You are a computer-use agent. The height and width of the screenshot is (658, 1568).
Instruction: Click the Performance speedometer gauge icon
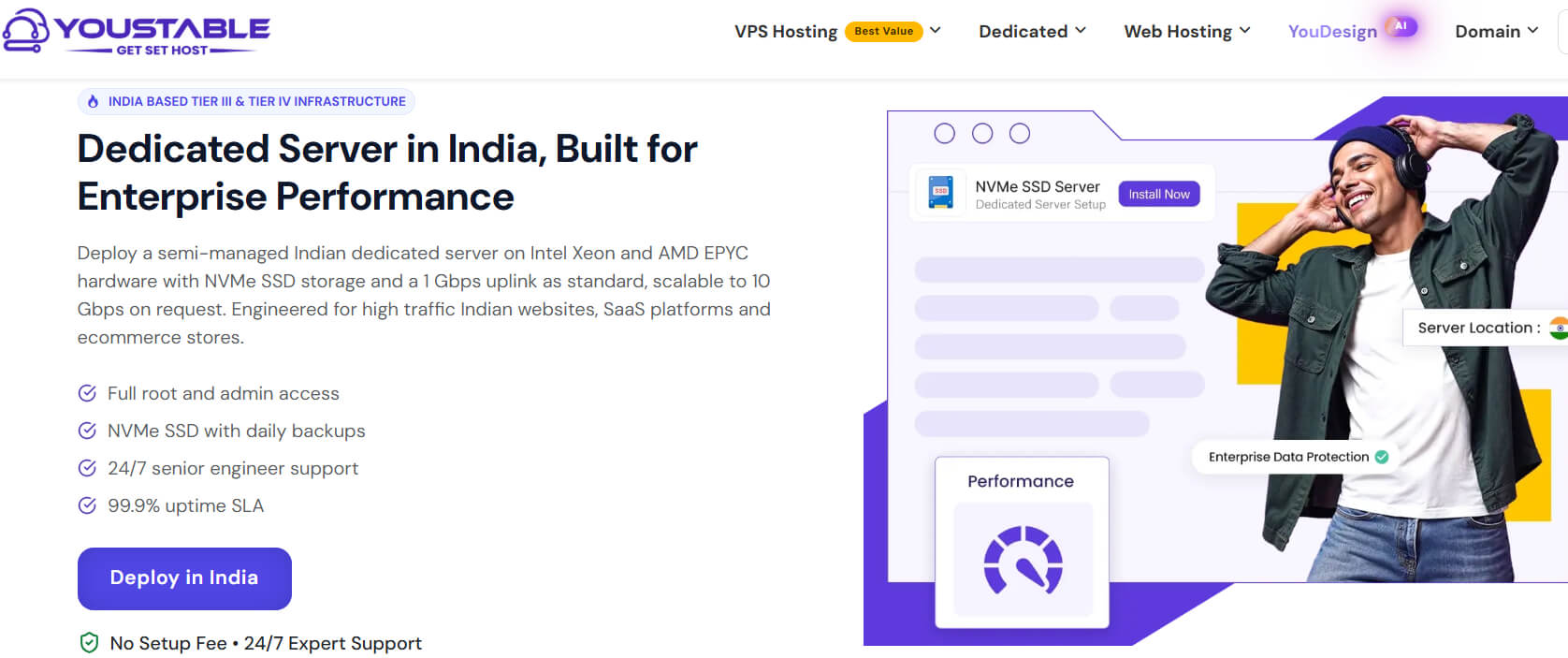(1023, 560)
